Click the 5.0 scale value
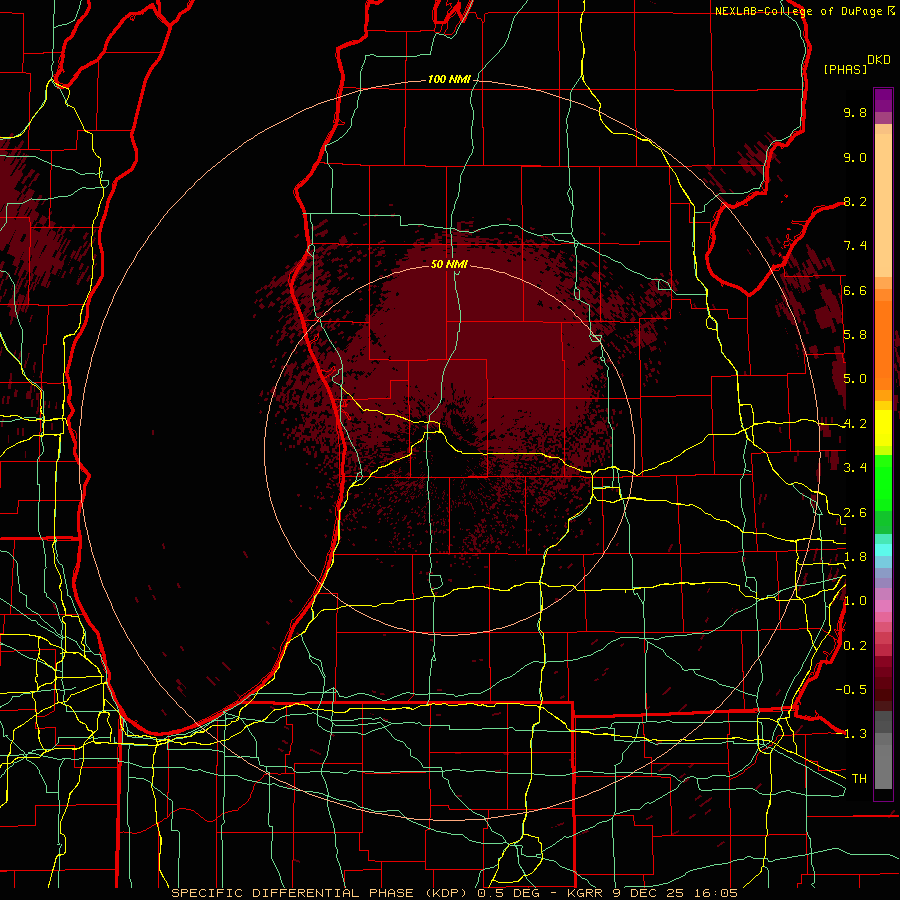 click(x=855, y=379)
